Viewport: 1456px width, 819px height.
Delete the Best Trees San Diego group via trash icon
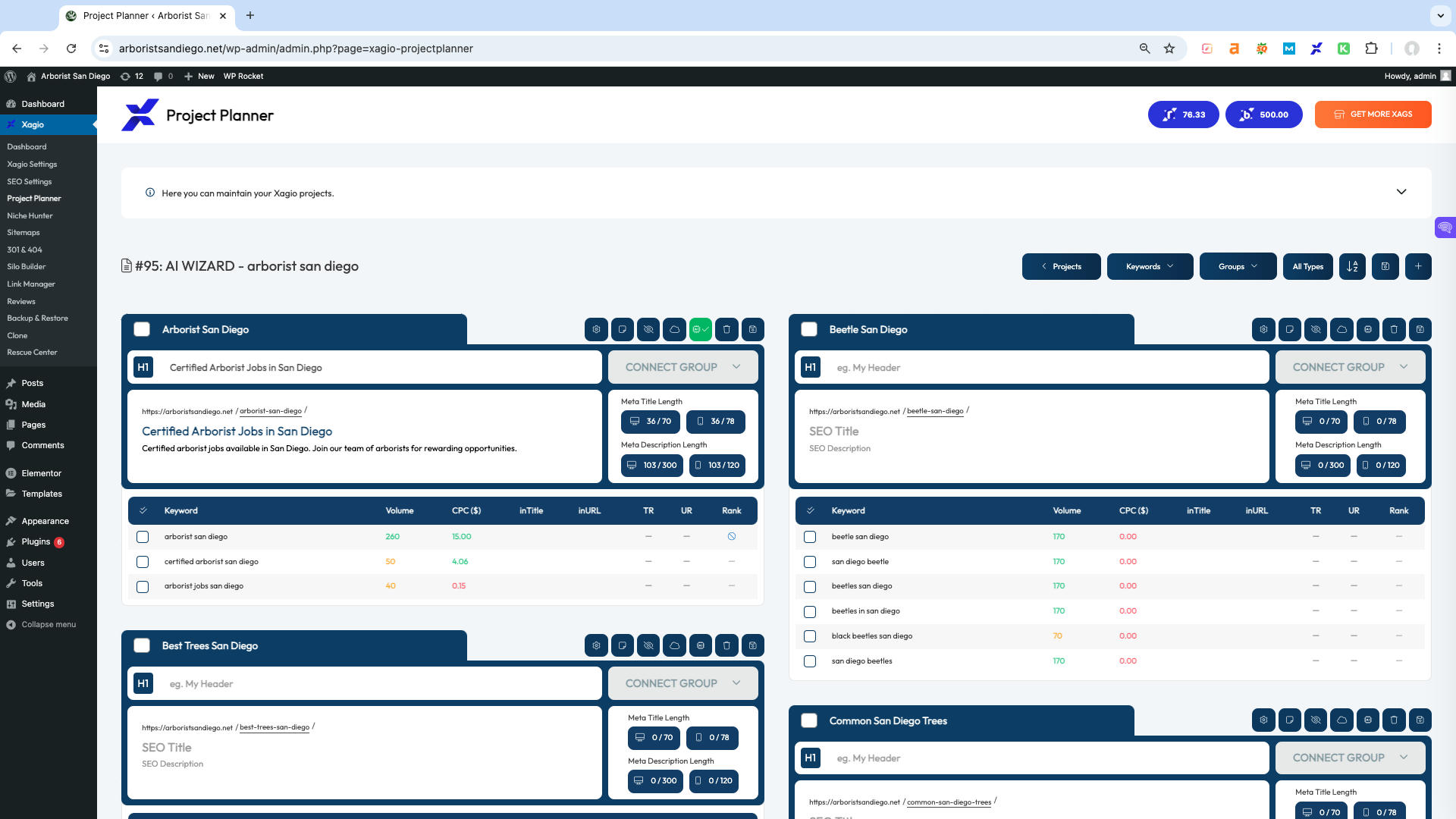(x=726, y=645)
